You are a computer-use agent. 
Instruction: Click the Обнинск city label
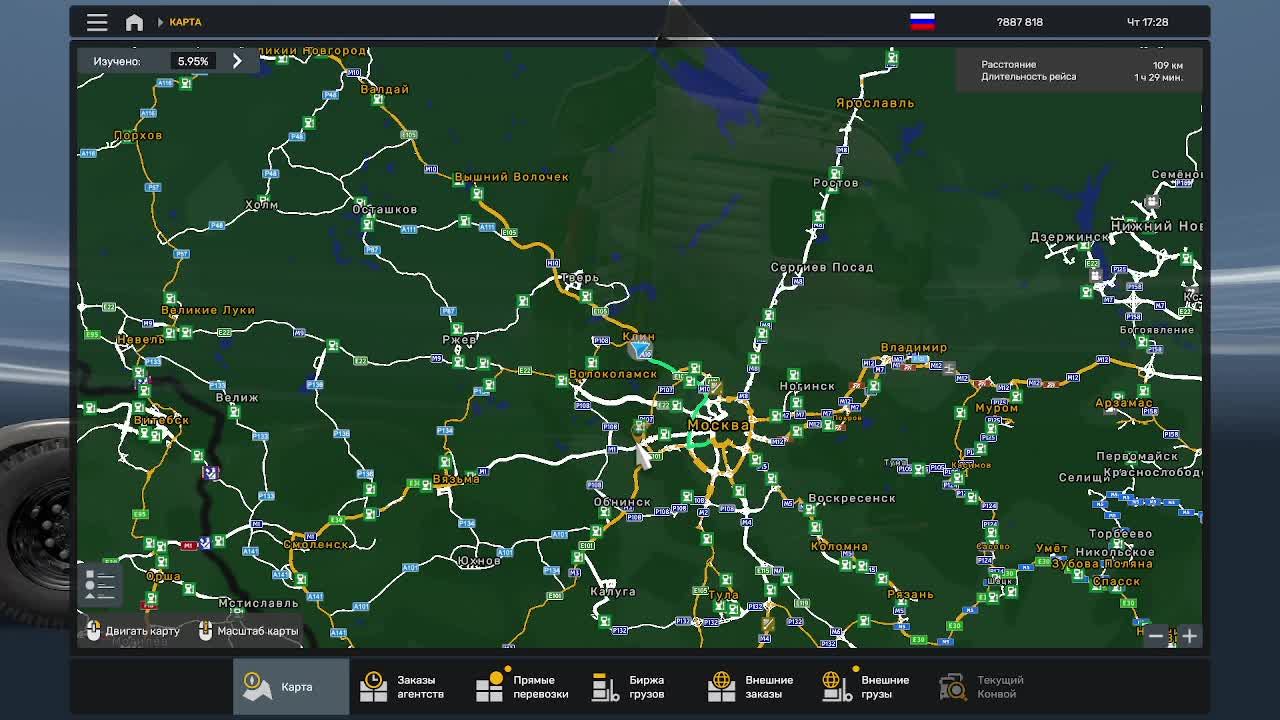622,502
